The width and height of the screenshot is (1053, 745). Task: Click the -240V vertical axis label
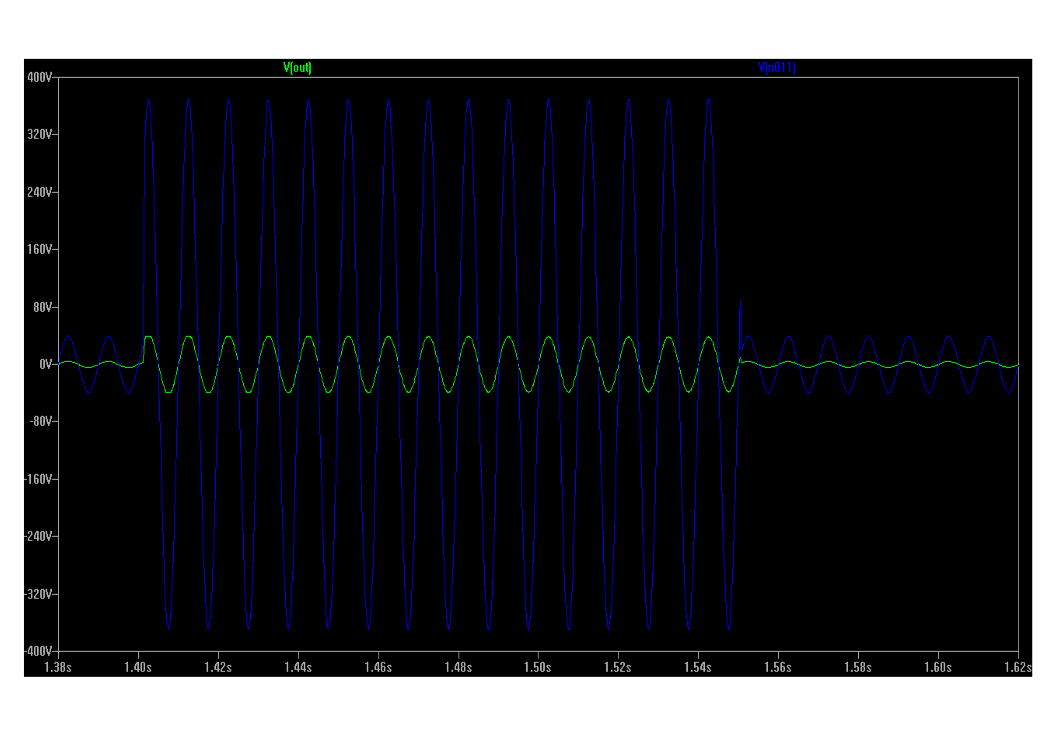[38, 537]
